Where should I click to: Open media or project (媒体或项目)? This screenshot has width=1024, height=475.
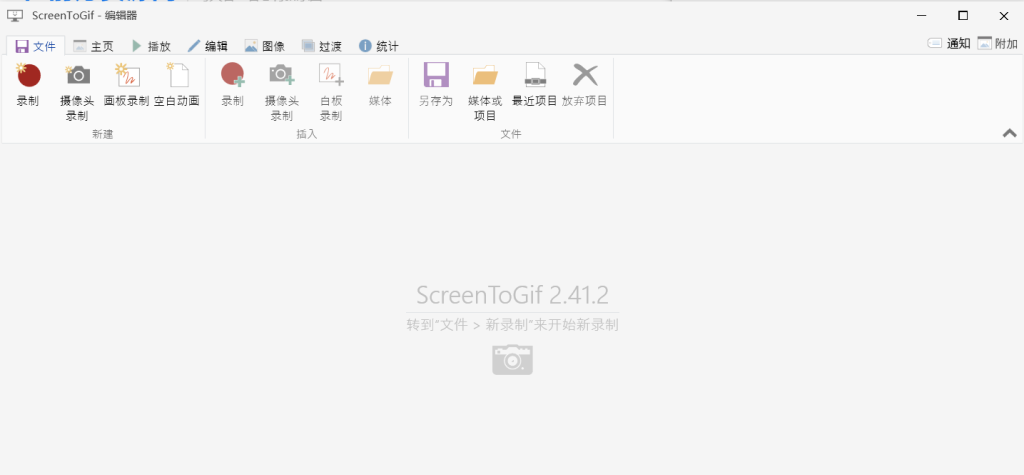coord(485,92)
